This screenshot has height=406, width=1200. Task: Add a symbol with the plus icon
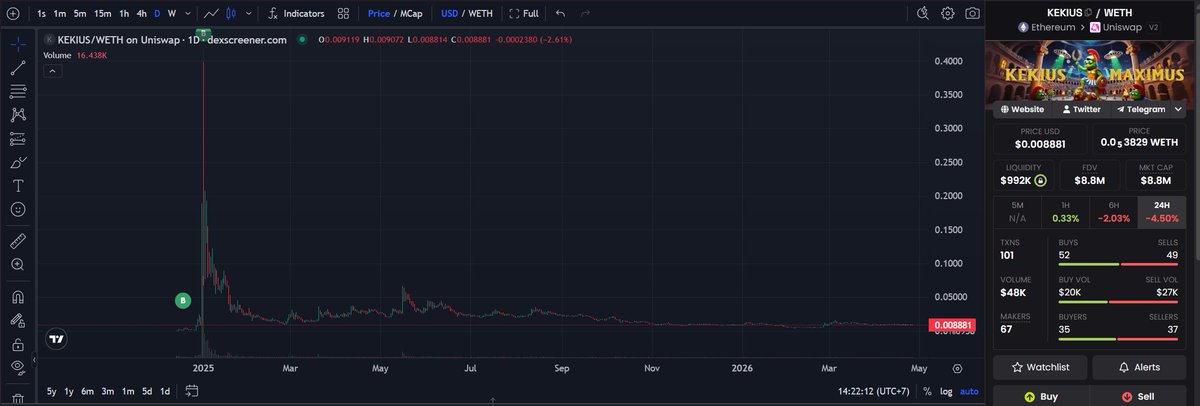pos(12,14)
